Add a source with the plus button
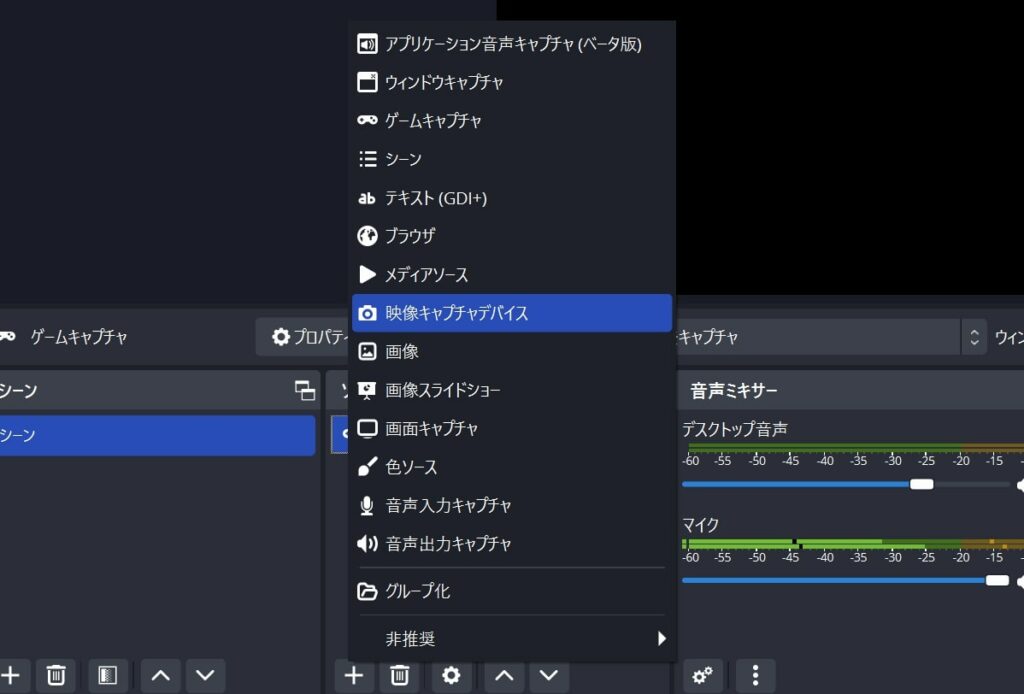Image resolution: width=1024 pixels, height=694 pixels. pos(354,675)
